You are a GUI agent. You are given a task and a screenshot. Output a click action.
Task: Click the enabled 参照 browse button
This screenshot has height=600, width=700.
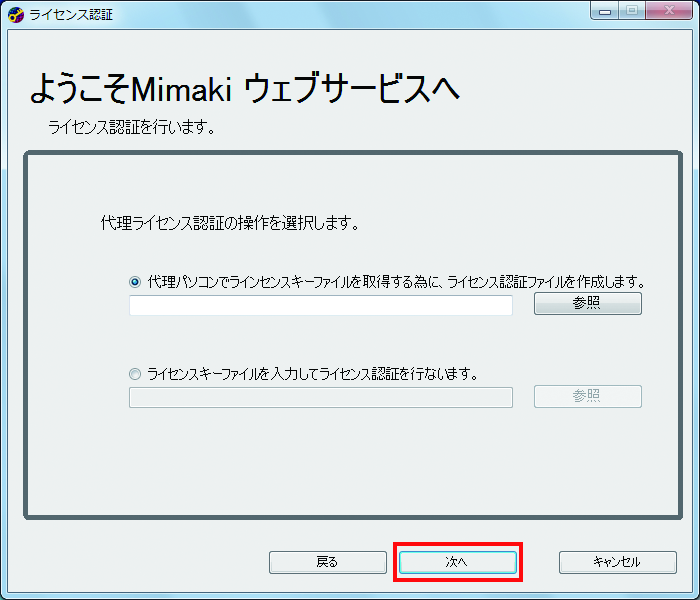[x=588, y=304]
